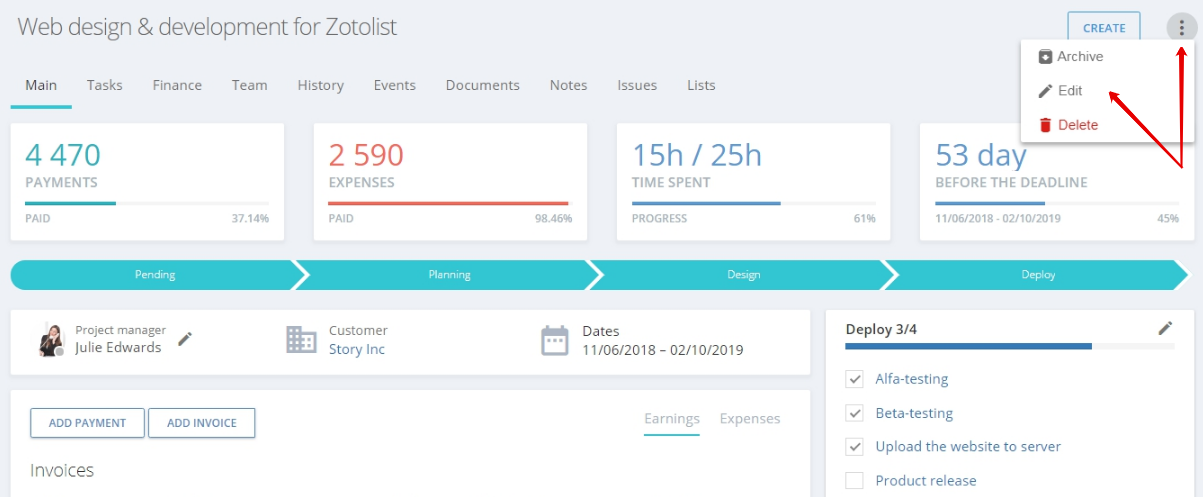
Task: Click the Upload the website to server label
Action: click(x=968, y=447)
